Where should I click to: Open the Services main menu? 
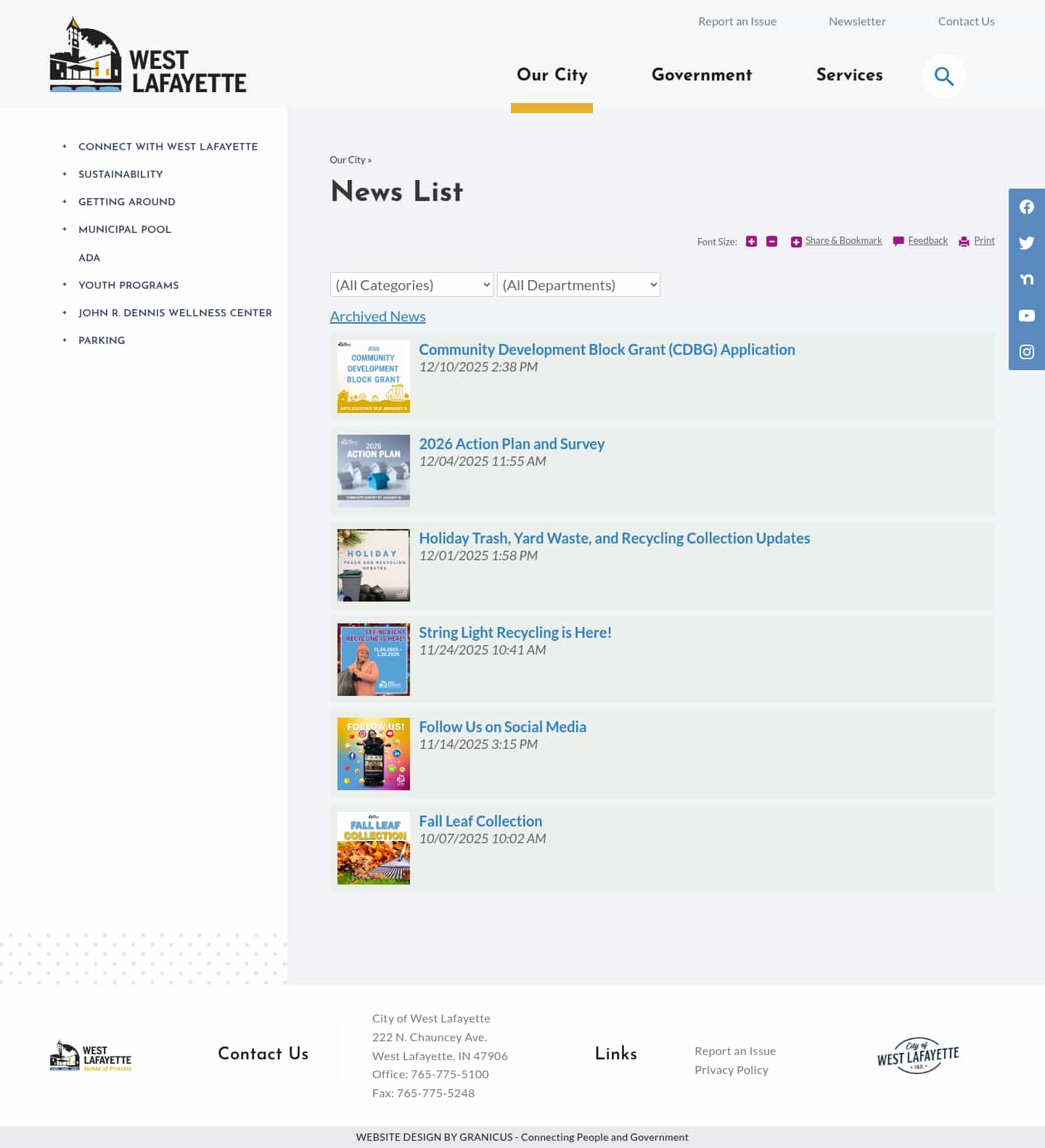[x=849, y=75]
